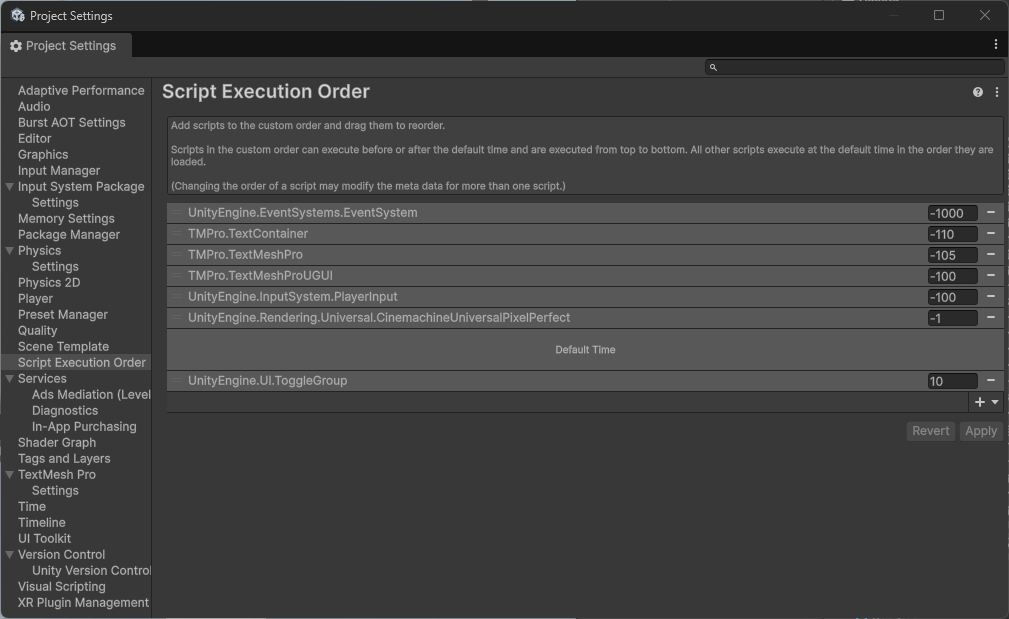
Task: Click the Revert button
Action: point(930,431)
